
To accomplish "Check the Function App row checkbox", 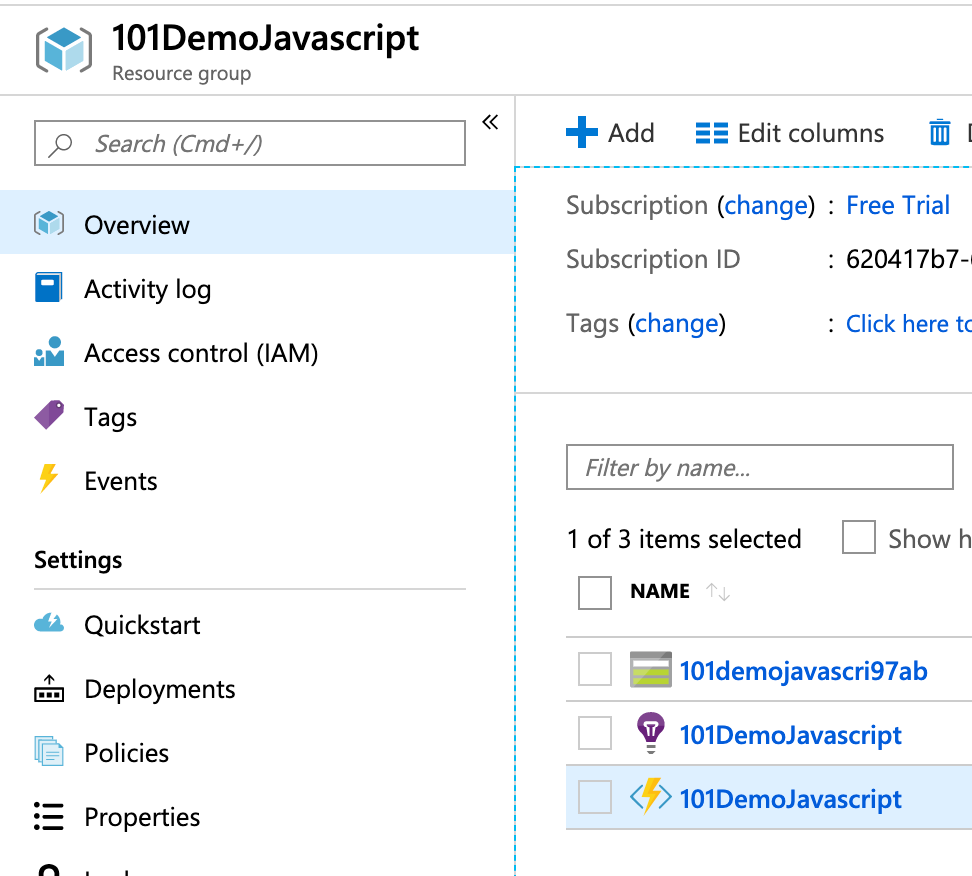I will pos(594,797).
